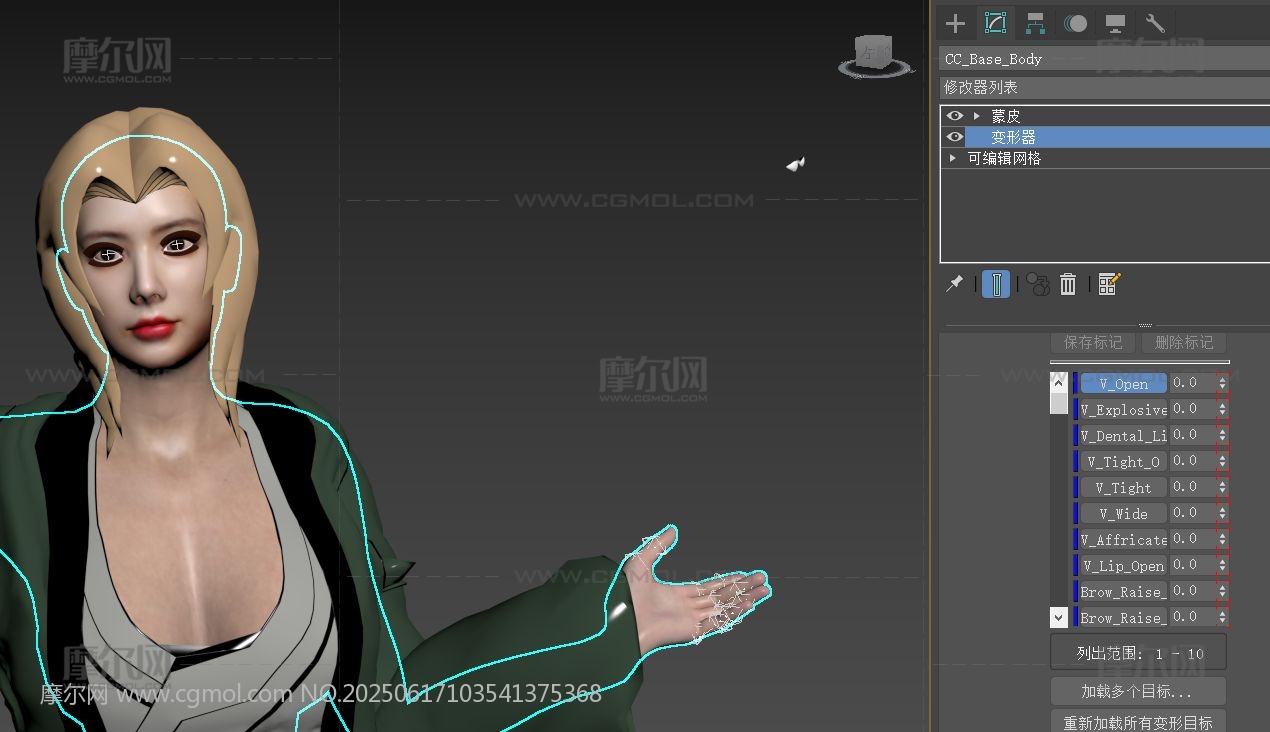
Task: Click the 加载多个目标... button
Action: point(1138,691)
